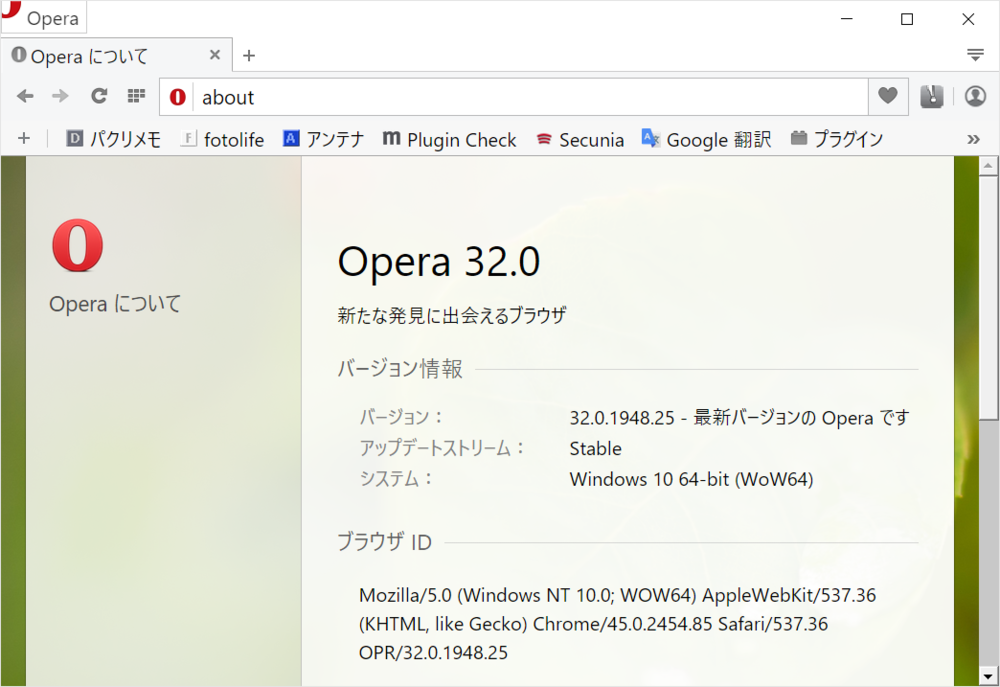1000x687 pixels.
Task: Open the Google 翻訳 bookmark
Action: (706, 139)
